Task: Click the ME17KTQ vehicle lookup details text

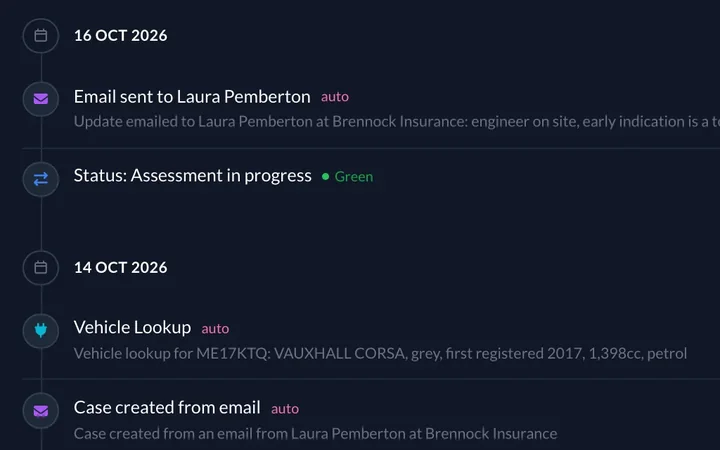Action: coord(380,353)
